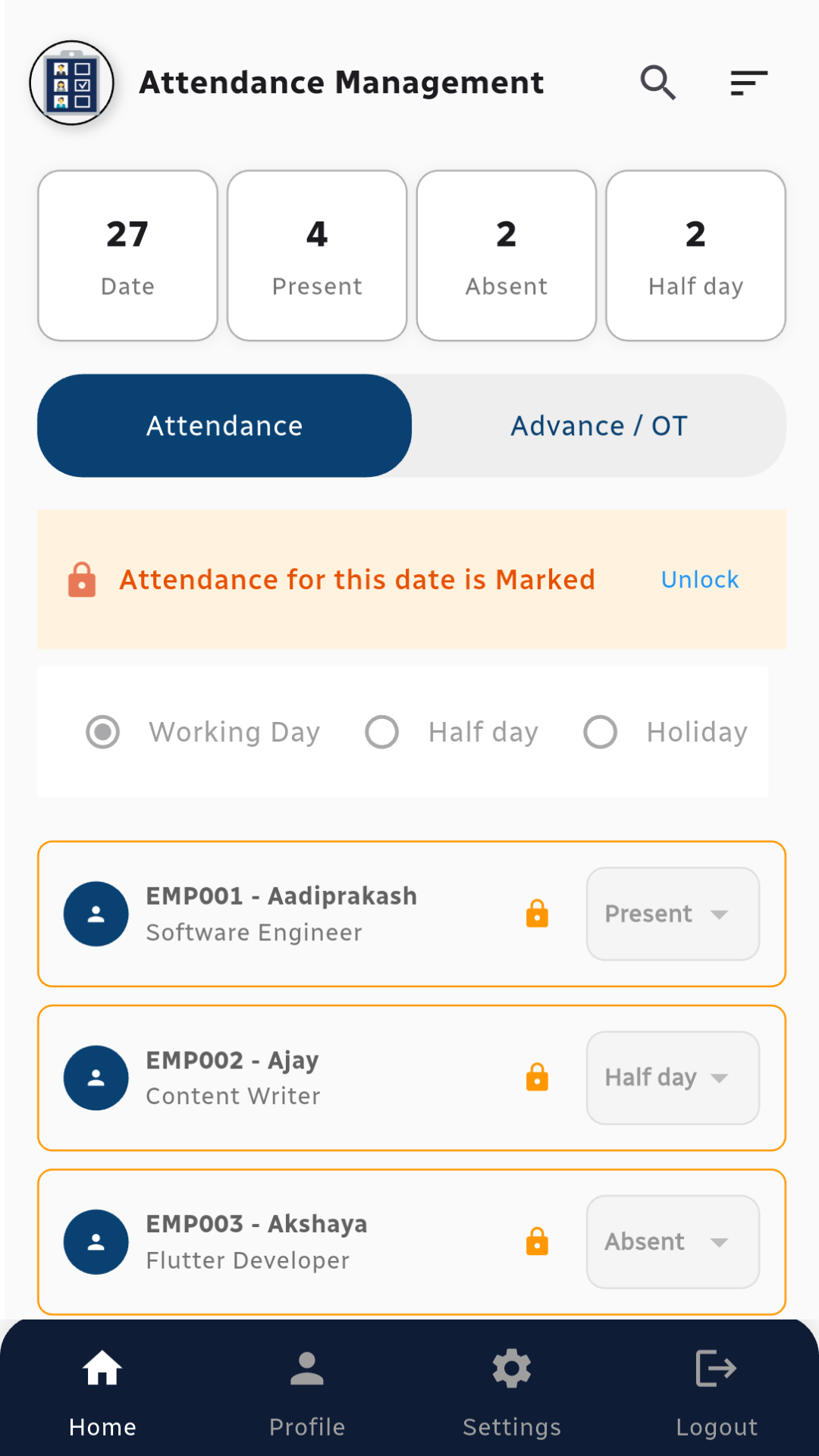Open Aadiprakash's Present status dropdown
819x1456 pixels.
click(673, 914)
